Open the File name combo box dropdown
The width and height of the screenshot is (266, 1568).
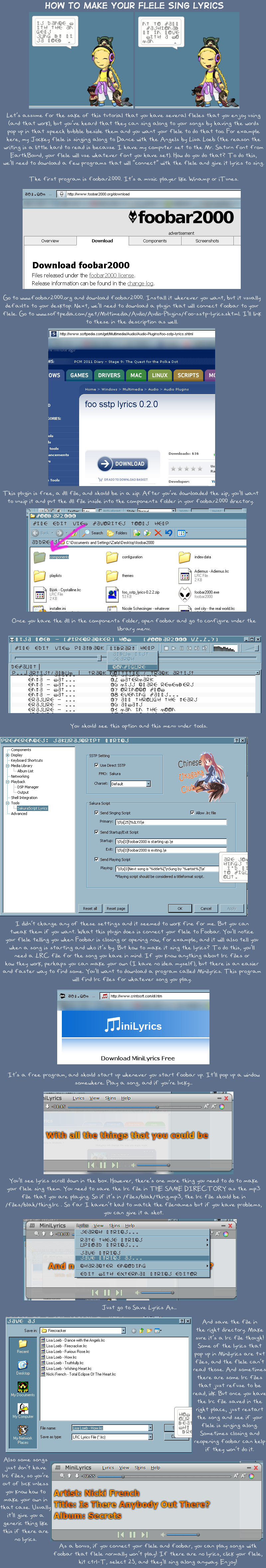tap(150, 1428)
